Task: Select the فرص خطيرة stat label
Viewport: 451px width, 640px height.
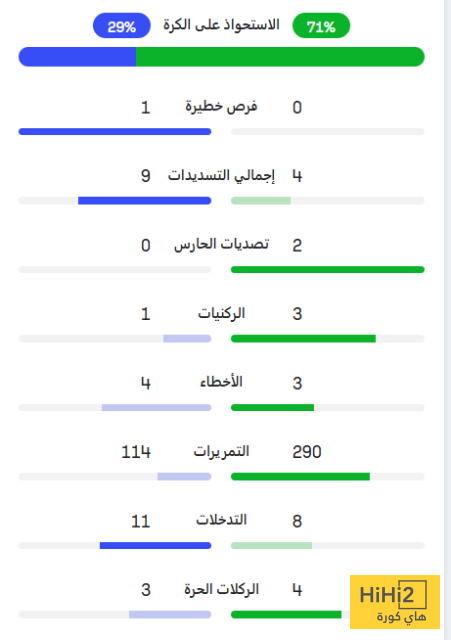Action: 221,106
